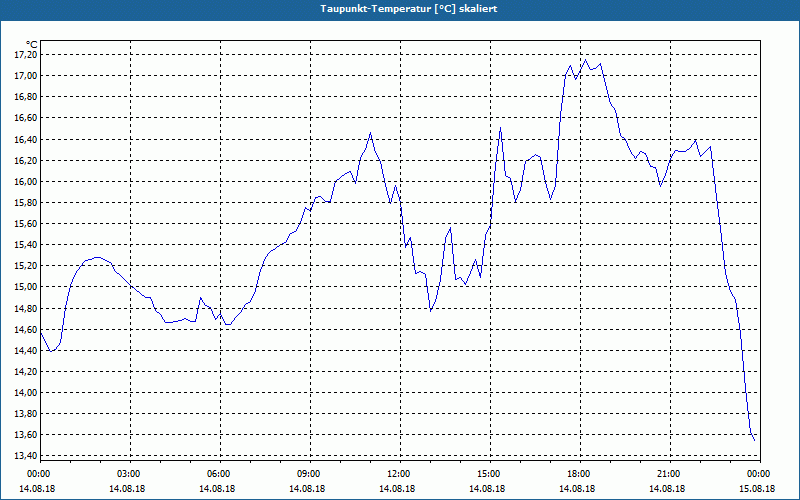The width and height of the screenshot is (800, 500).
Task: Select the 15:00 time label
Action: pos(490,474)
